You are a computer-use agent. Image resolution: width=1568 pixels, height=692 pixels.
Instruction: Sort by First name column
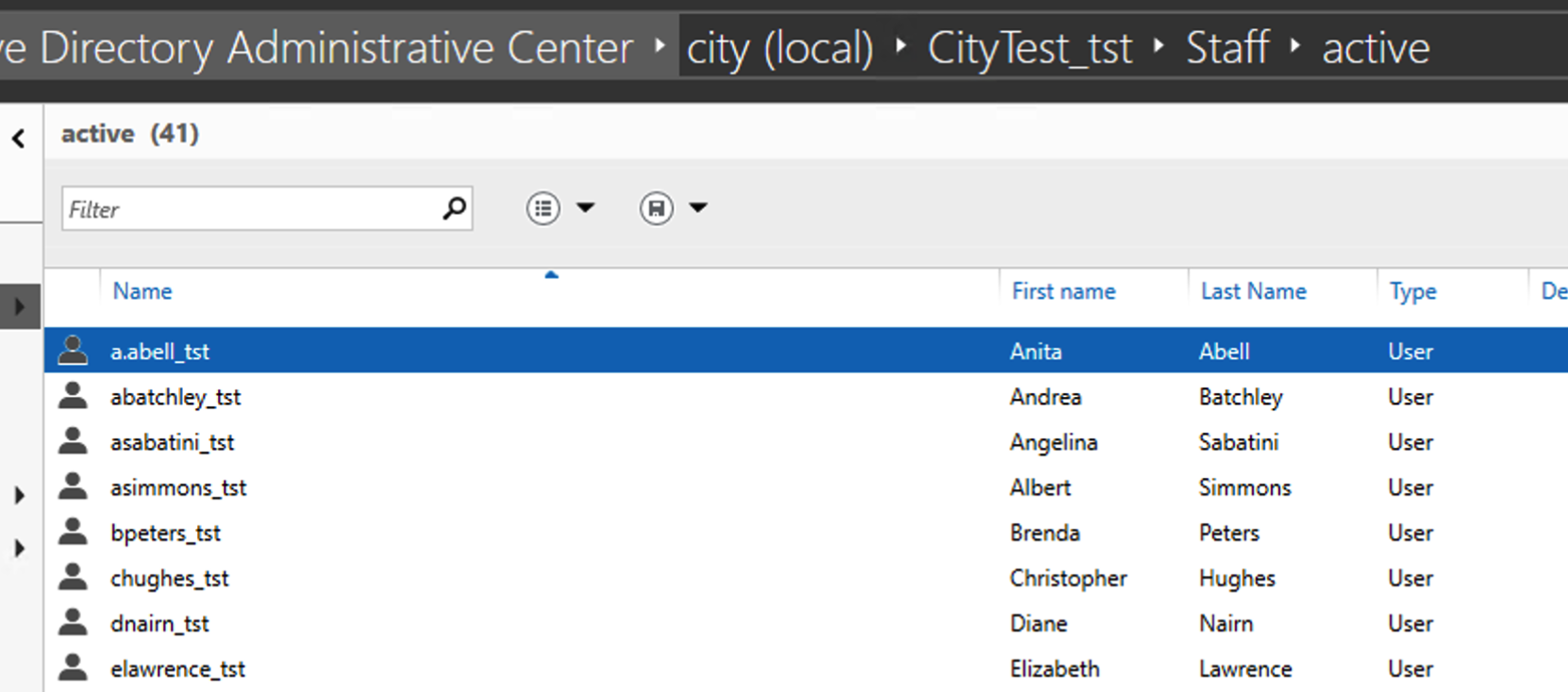click(1063, 291)
